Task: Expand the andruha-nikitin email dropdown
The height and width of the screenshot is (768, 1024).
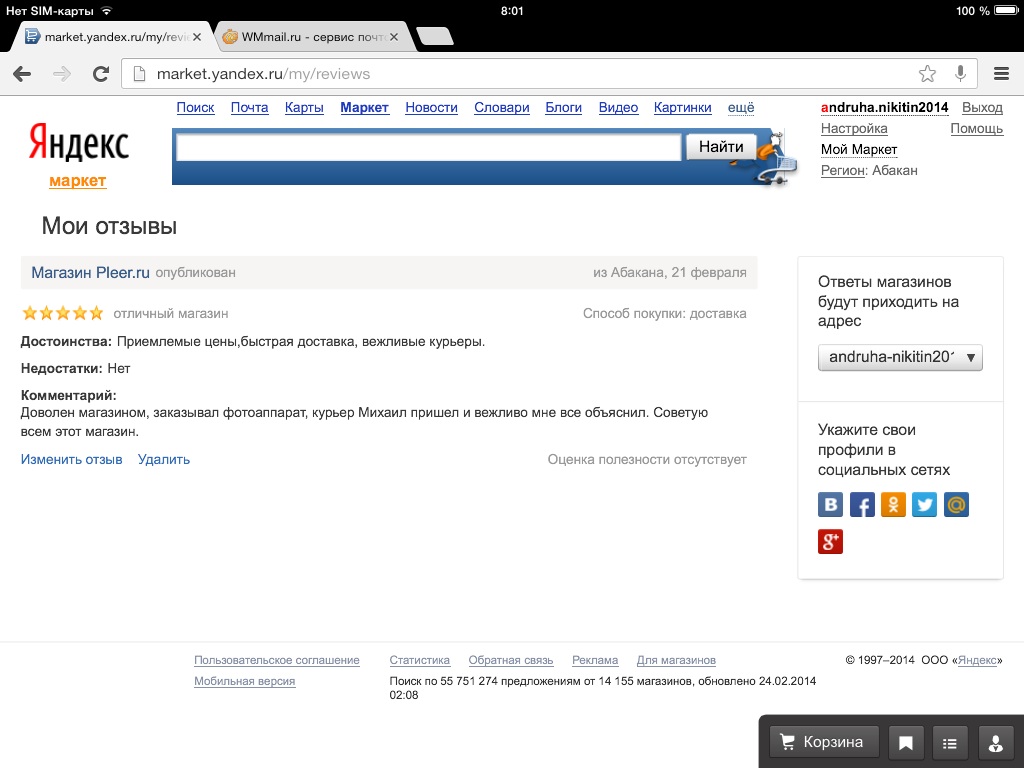Action: [900, 357]
